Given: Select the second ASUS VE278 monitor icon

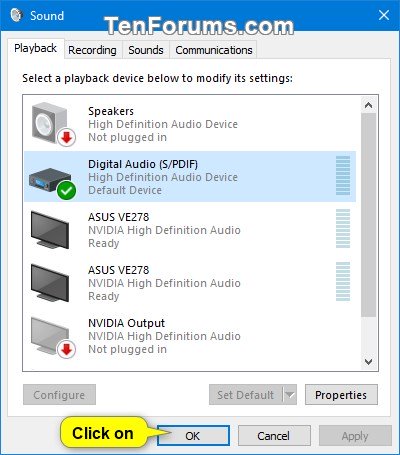Looking at the screenshot, I should click(x=50, y=283).
